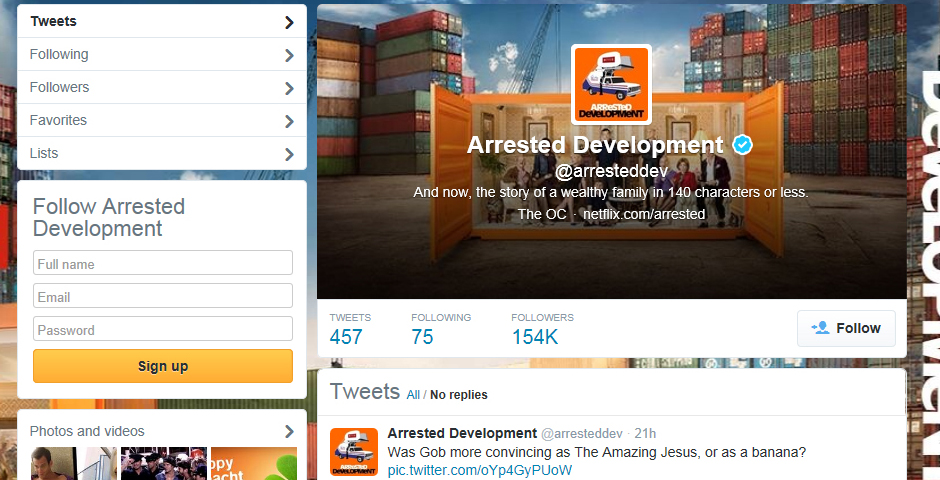The width and height of the screenshot is (940, 480).
Task: Expand Photos and videos via its chevron
Action: 290,431
